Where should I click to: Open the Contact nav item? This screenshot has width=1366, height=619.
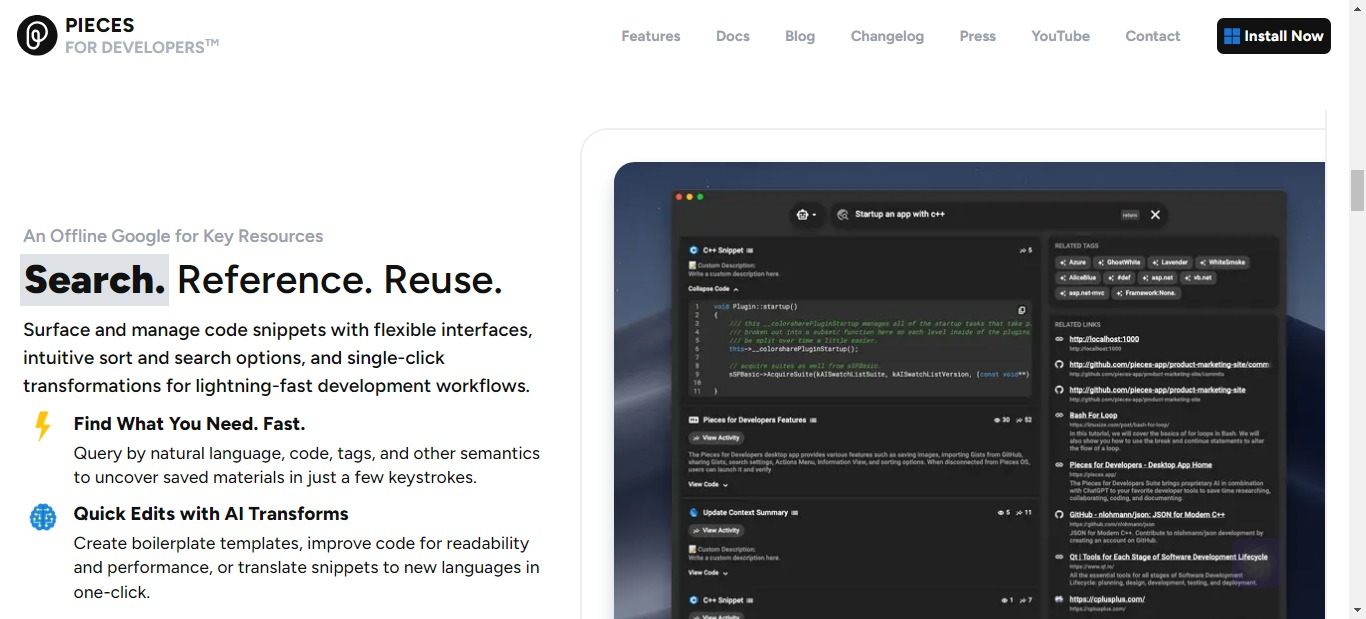(x=1153, y=36)
